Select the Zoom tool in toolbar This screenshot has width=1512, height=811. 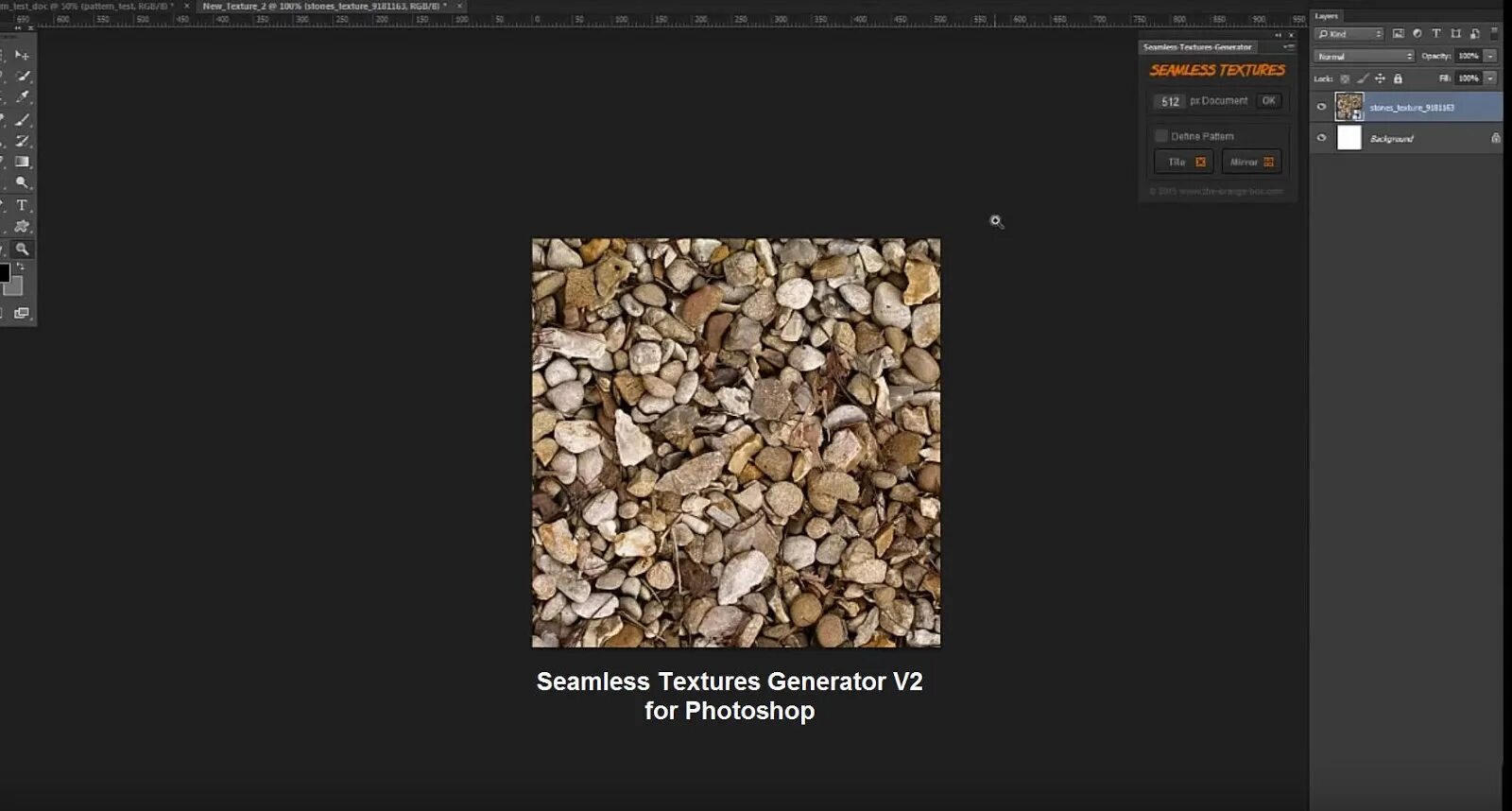click(23, 250)
